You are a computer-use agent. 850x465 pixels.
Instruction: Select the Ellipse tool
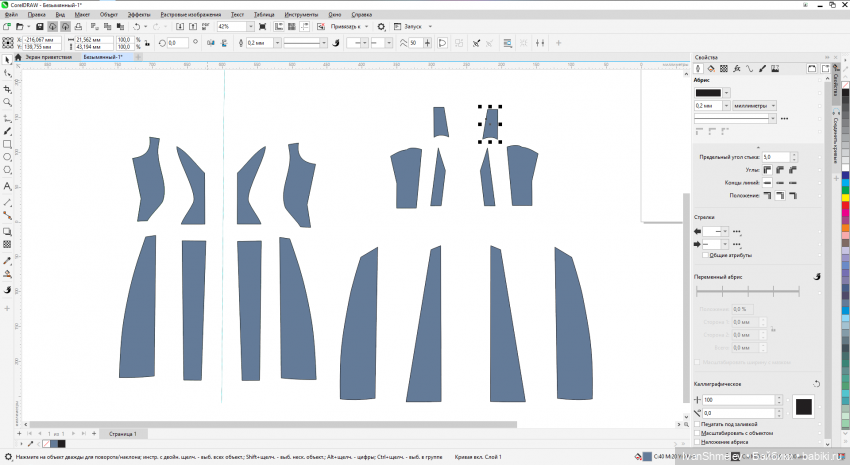7,157
